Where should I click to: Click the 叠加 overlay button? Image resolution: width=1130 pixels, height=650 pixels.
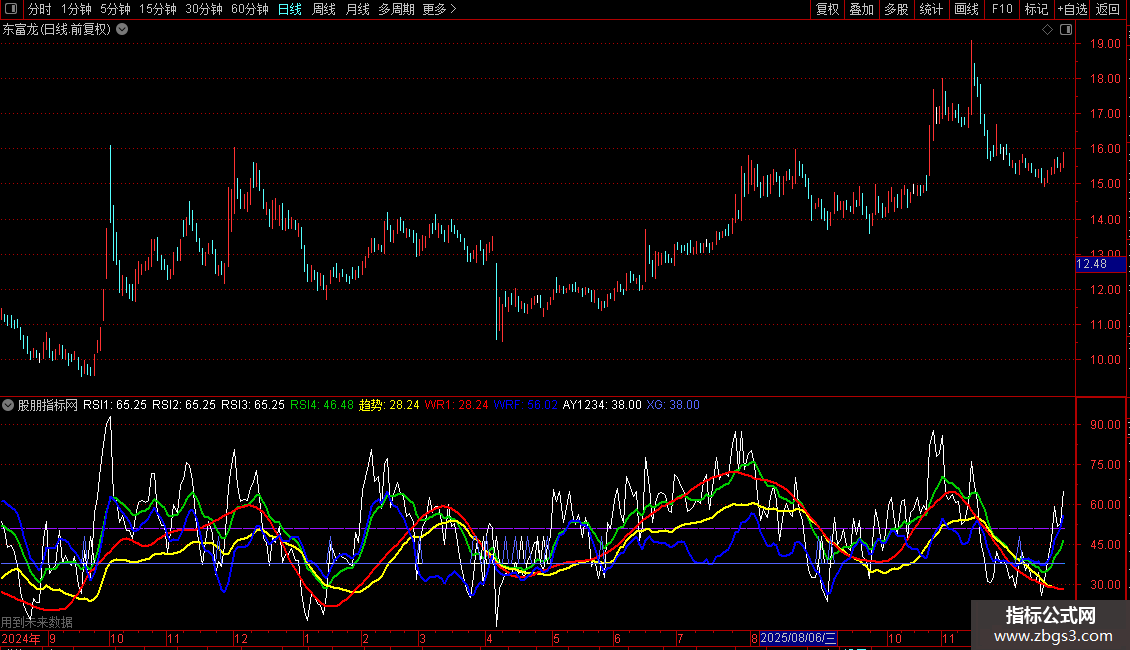pyautogui.click(x=861, y=9)
